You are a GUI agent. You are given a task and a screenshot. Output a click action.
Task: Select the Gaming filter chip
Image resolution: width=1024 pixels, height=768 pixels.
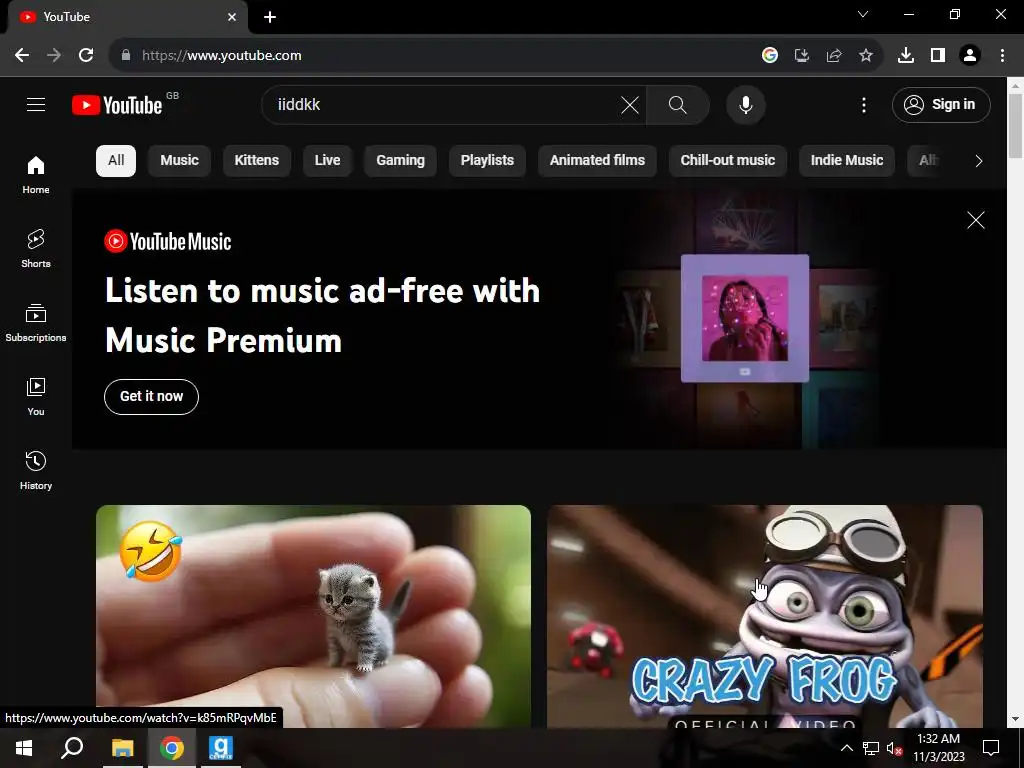400,161
